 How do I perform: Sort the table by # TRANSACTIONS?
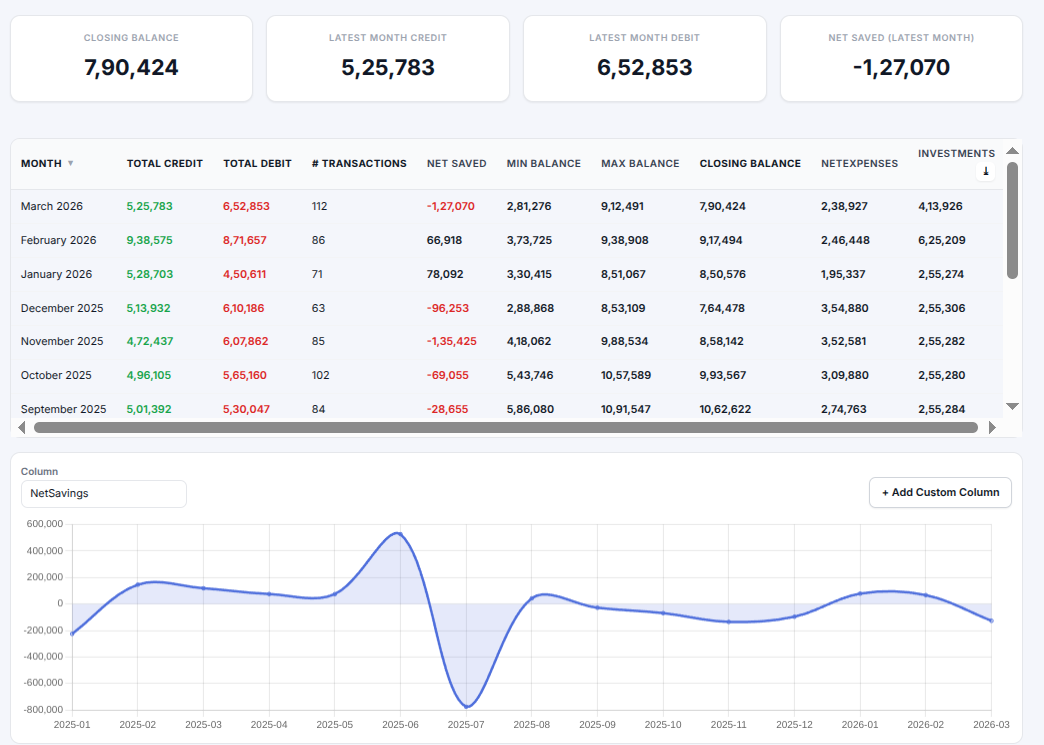(x=359, y=163)
